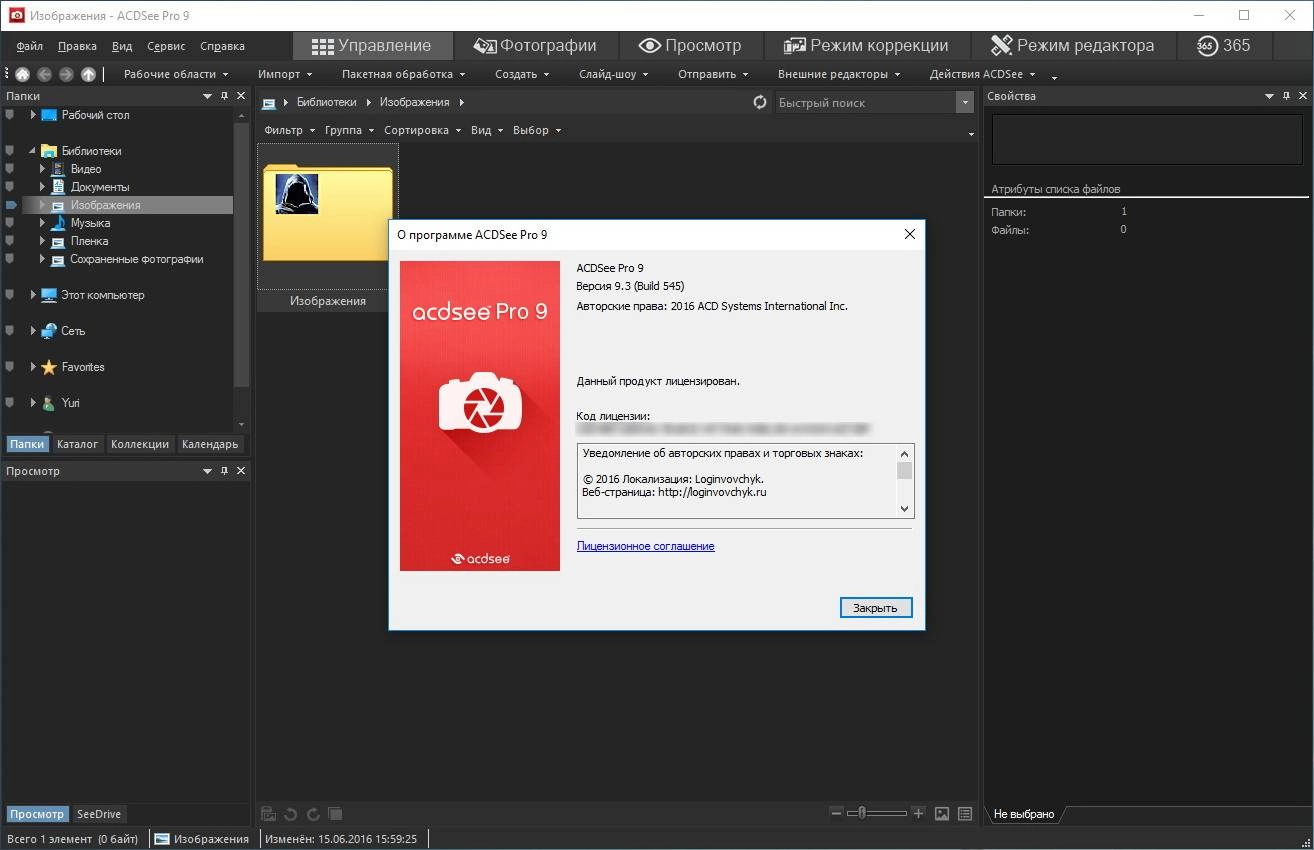The height and width of the screenshot is (850, 1314).
Task: Switch to the SeeDrive tab
Action: (x=99, y=814)
